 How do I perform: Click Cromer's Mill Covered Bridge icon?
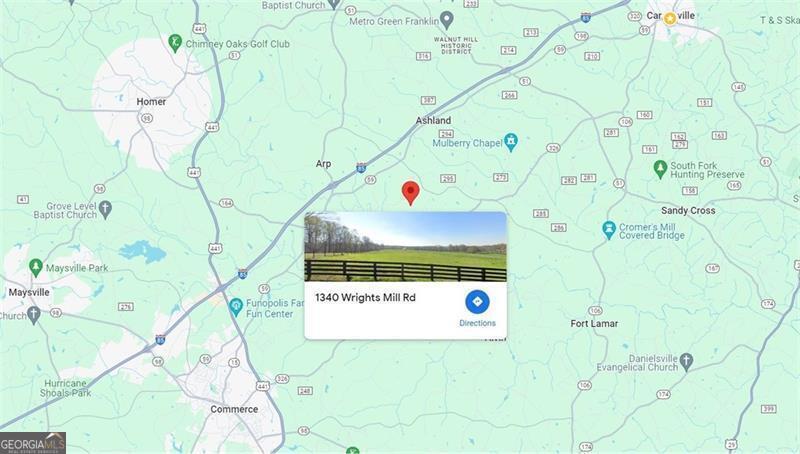(x=609, y=230)
